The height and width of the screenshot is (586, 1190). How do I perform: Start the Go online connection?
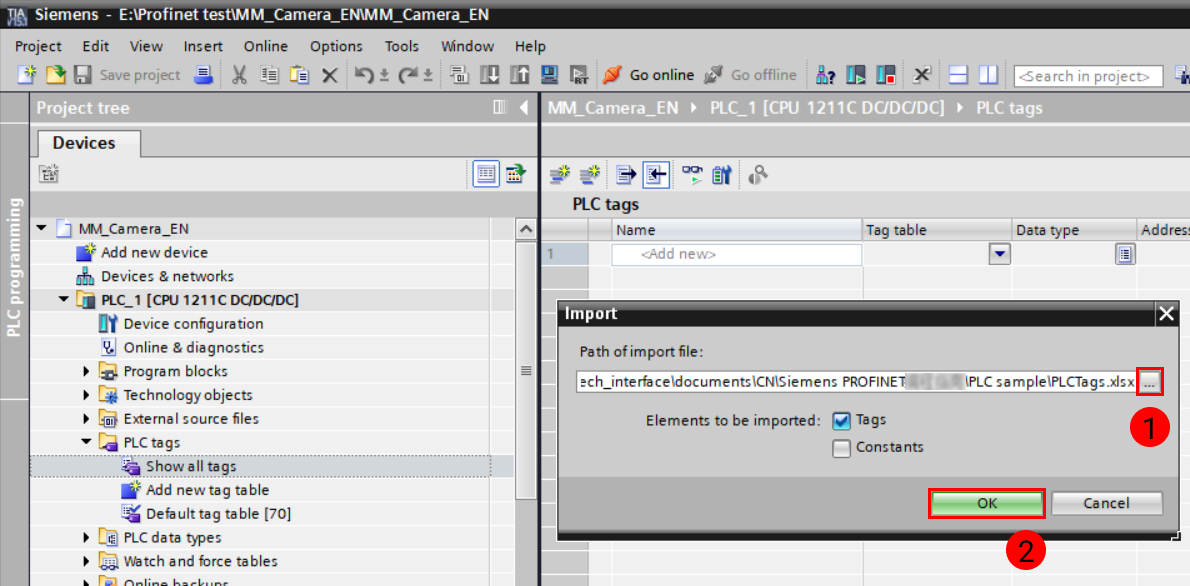(x=648, y=75)
